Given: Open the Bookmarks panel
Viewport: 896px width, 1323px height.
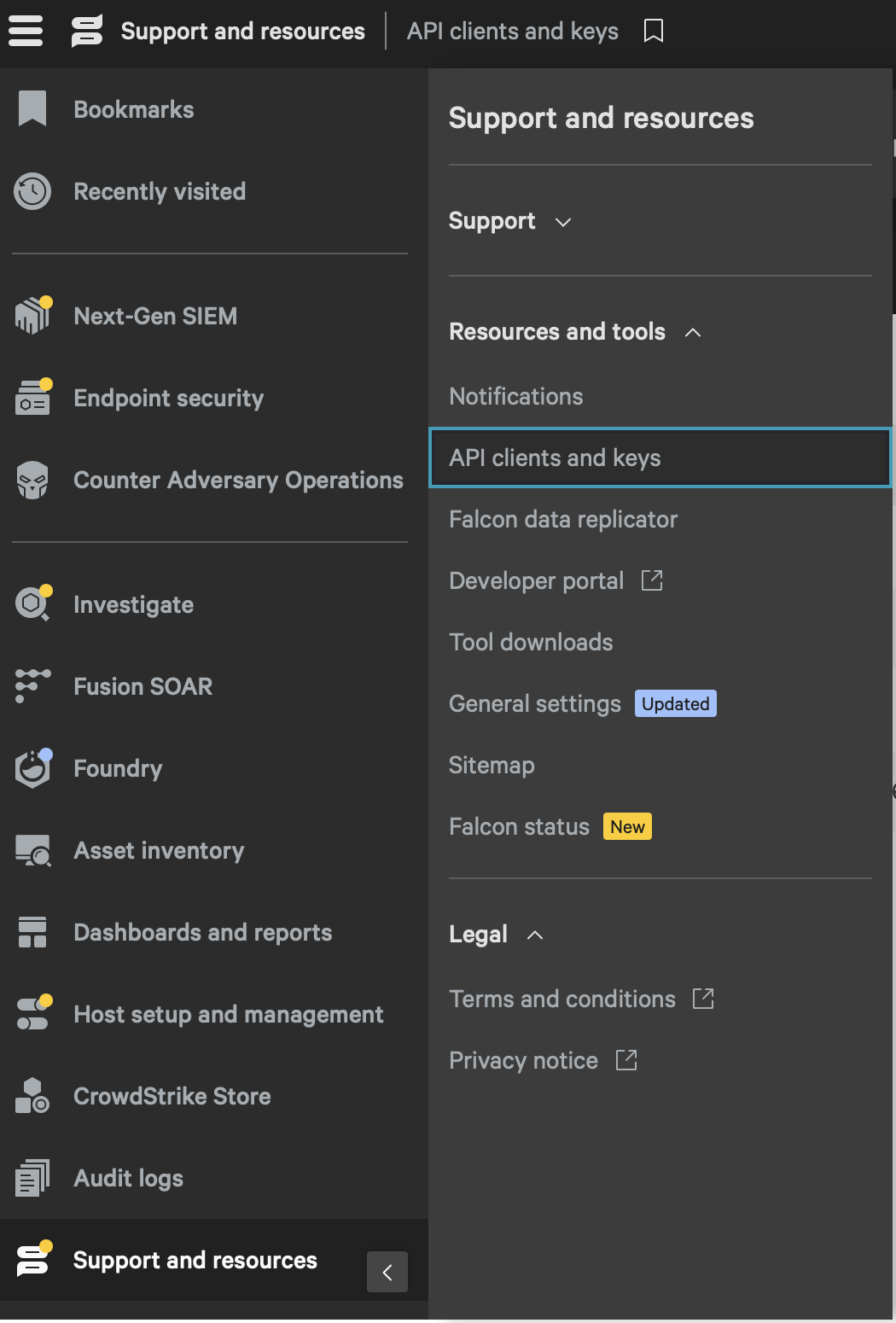Looking at the screenshot, I should click(x=133, y=109).
